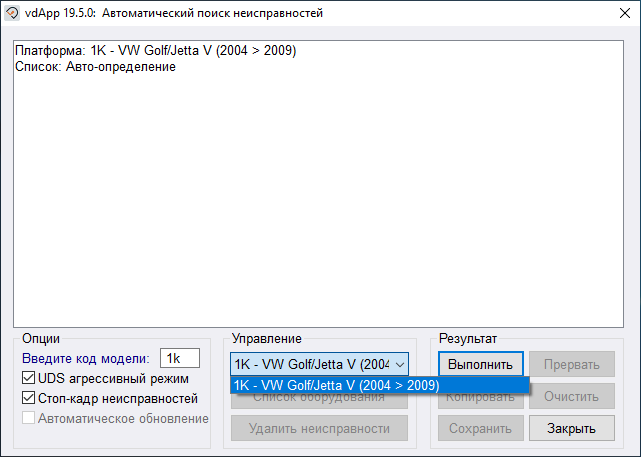
Task: Collapse the platform combo box under Управление
Action: point(400,364)
